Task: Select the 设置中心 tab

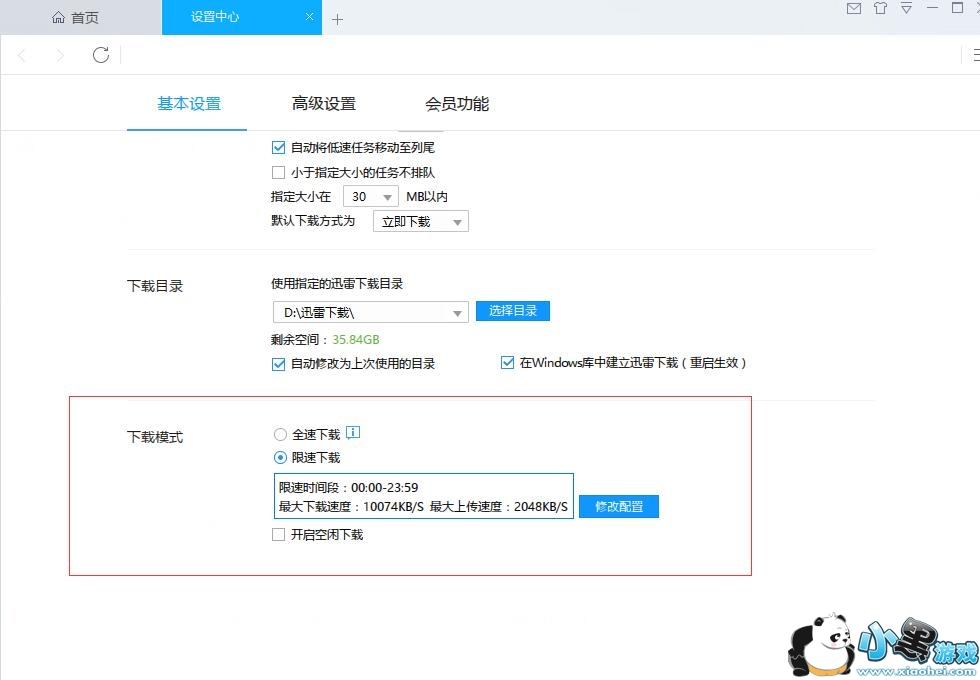Action: (x=242, y=18)
